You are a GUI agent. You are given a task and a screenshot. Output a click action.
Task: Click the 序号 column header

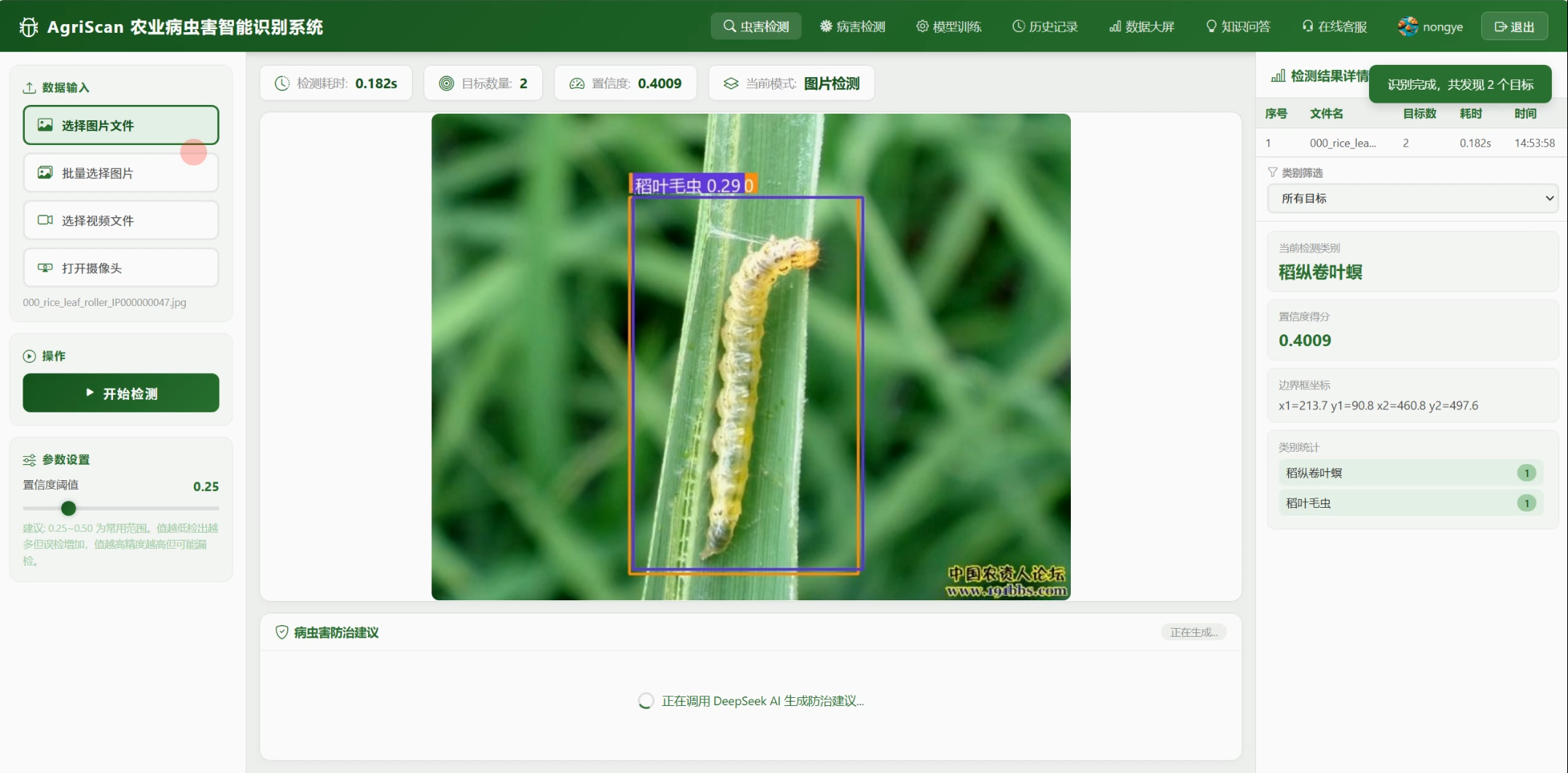pos(1276,114)
